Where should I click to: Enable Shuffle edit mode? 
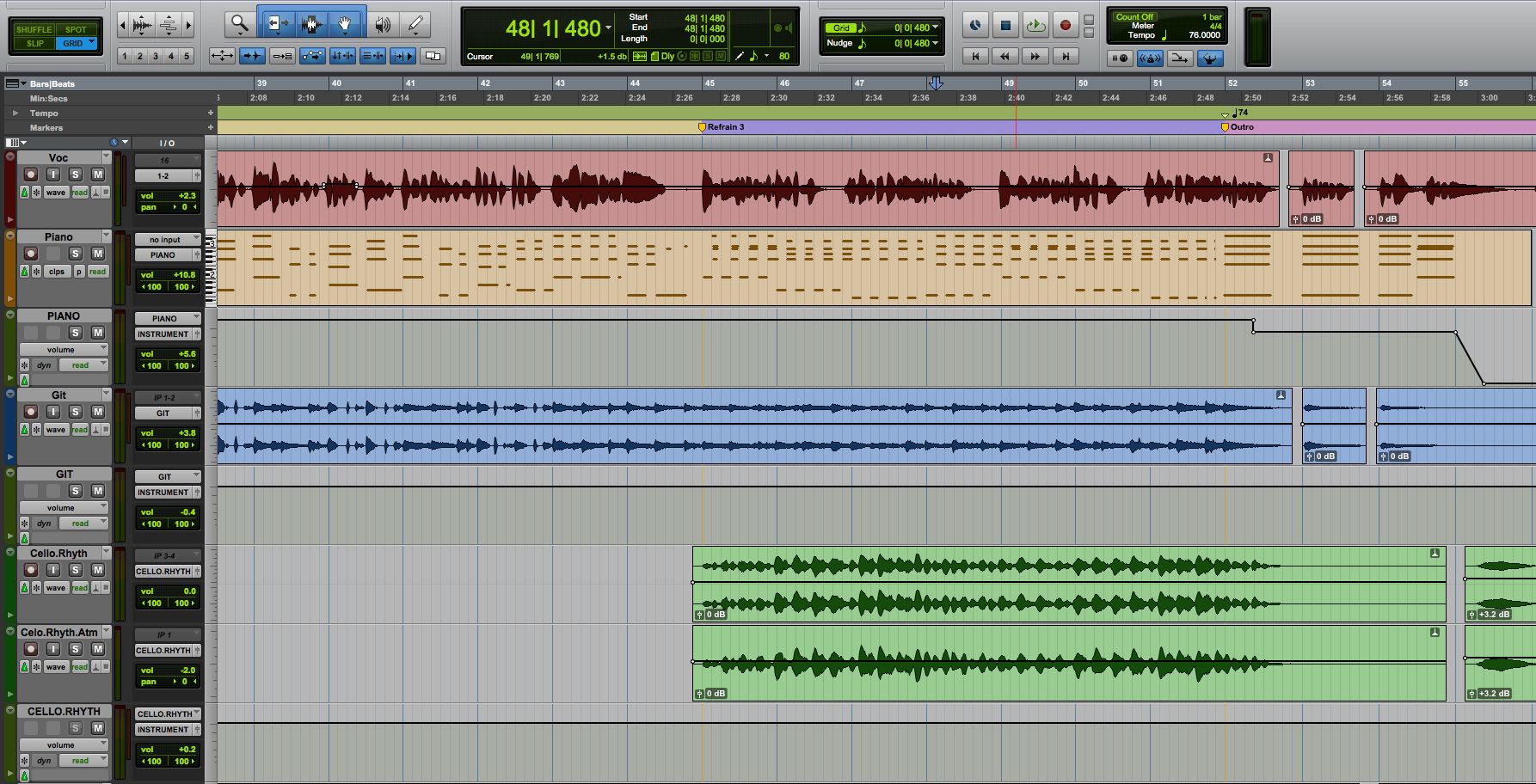click(34, 29)
